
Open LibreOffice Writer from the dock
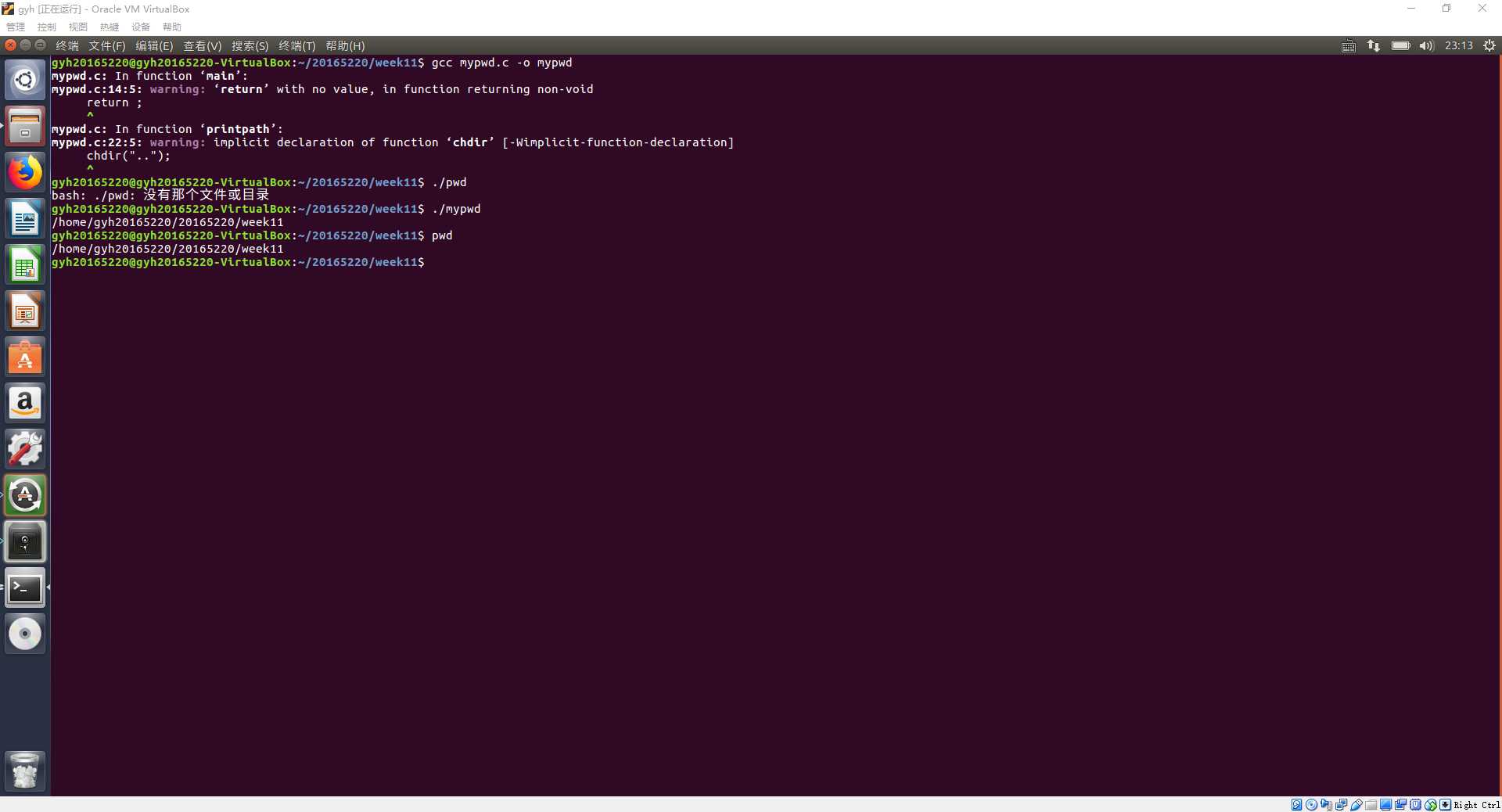[25, 218]
